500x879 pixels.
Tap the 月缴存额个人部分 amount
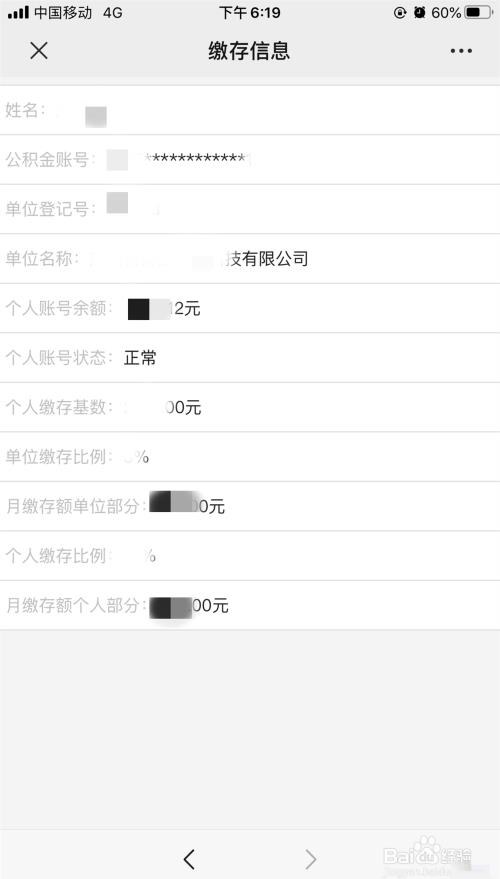[189, 607]
